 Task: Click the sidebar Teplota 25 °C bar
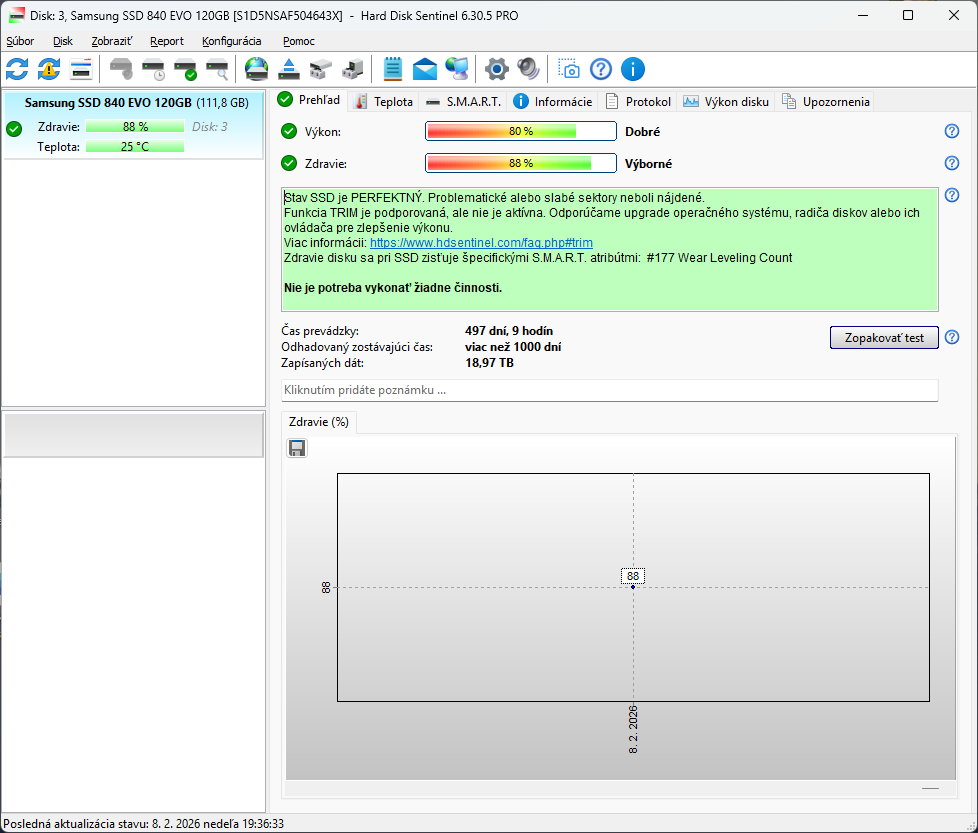pos(135,147)
